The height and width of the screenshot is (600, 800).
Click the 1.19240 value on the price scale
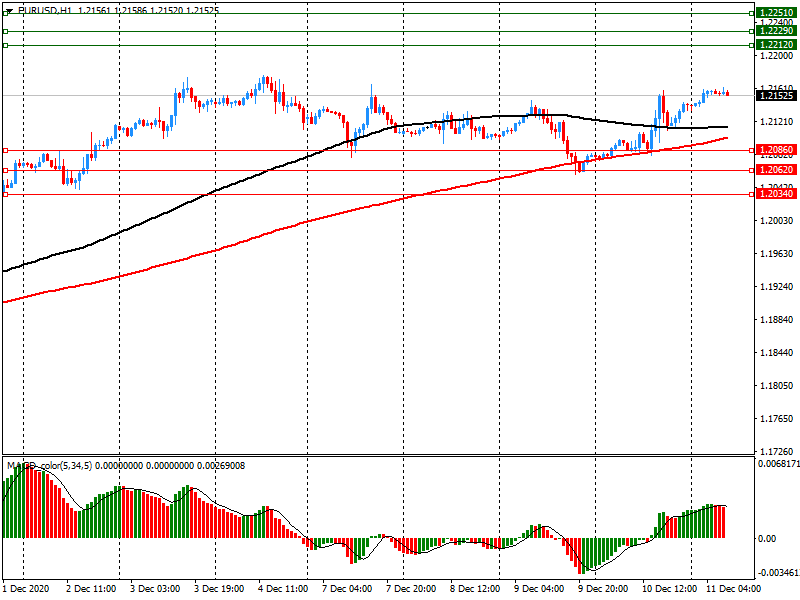pos(777,287)
